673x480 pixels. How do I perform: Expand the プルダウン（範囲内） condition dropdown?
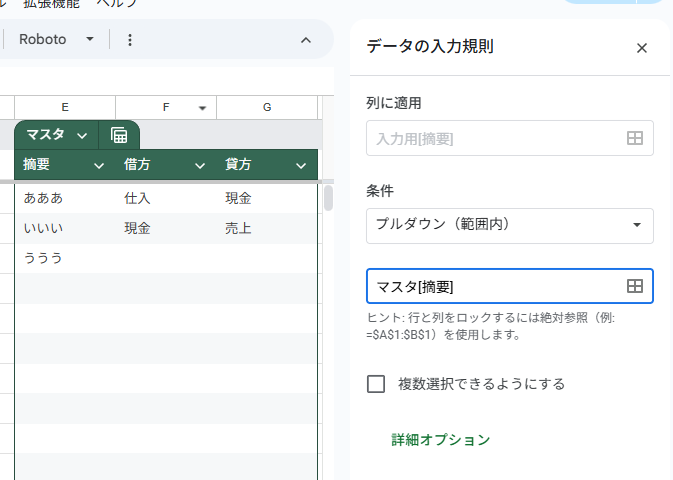(x=636, y=225)
